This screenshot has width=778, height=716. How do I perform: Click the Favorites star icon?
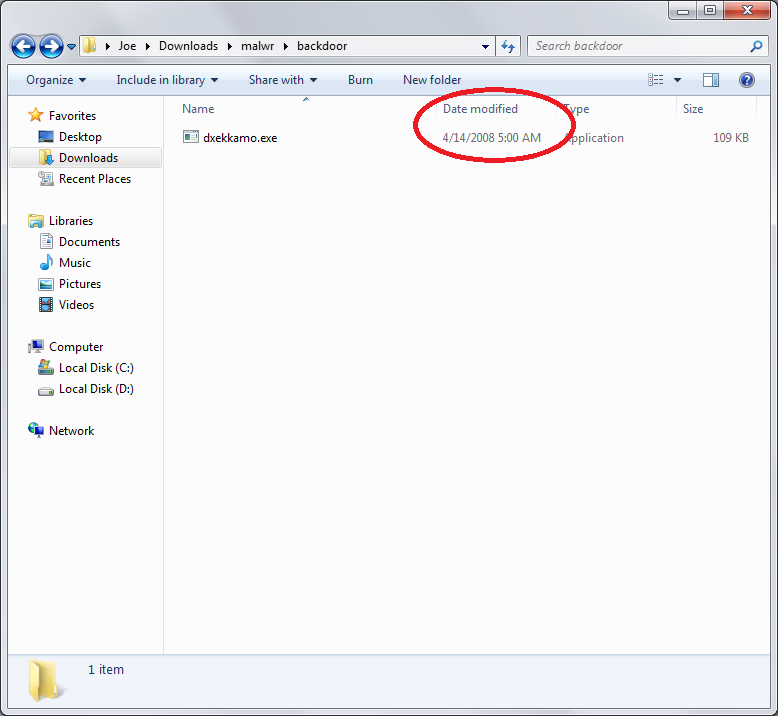pos(36,115)
